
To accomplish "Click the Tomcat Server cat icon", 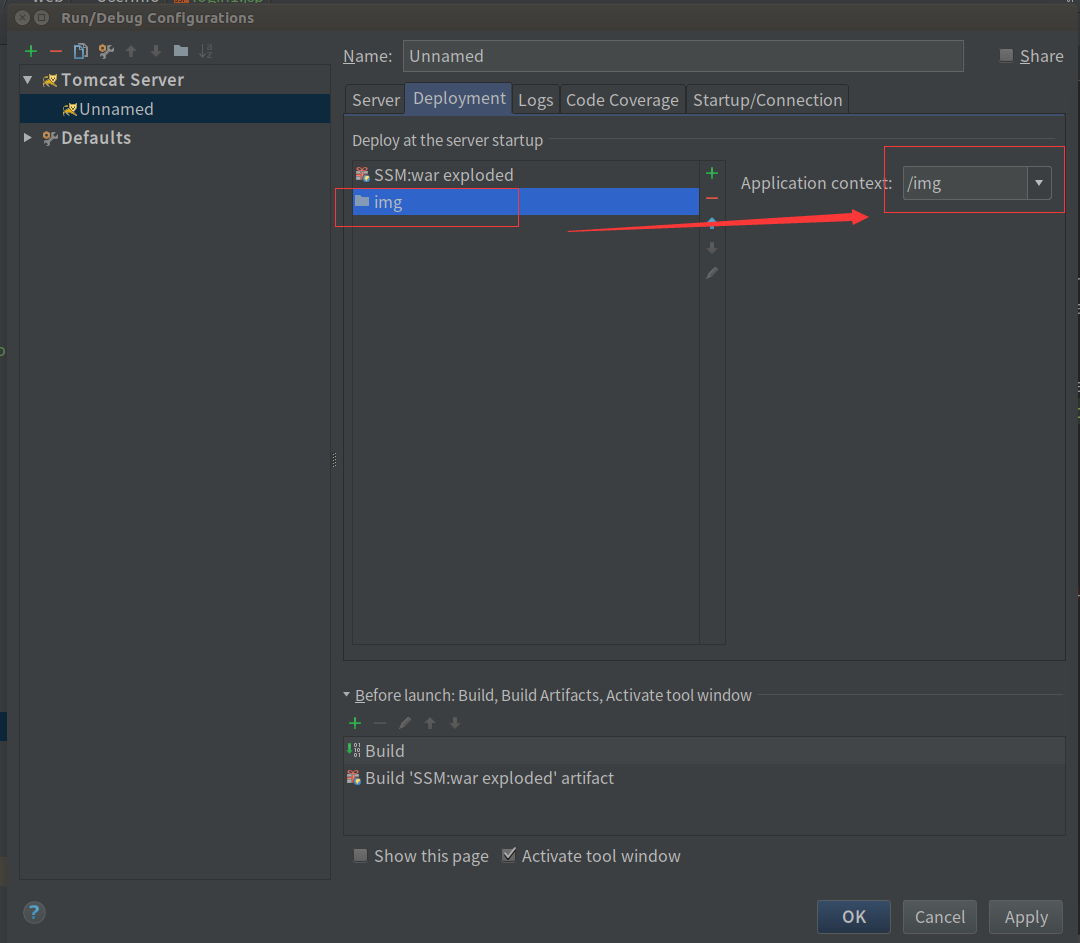I will (x=50, y=81).
